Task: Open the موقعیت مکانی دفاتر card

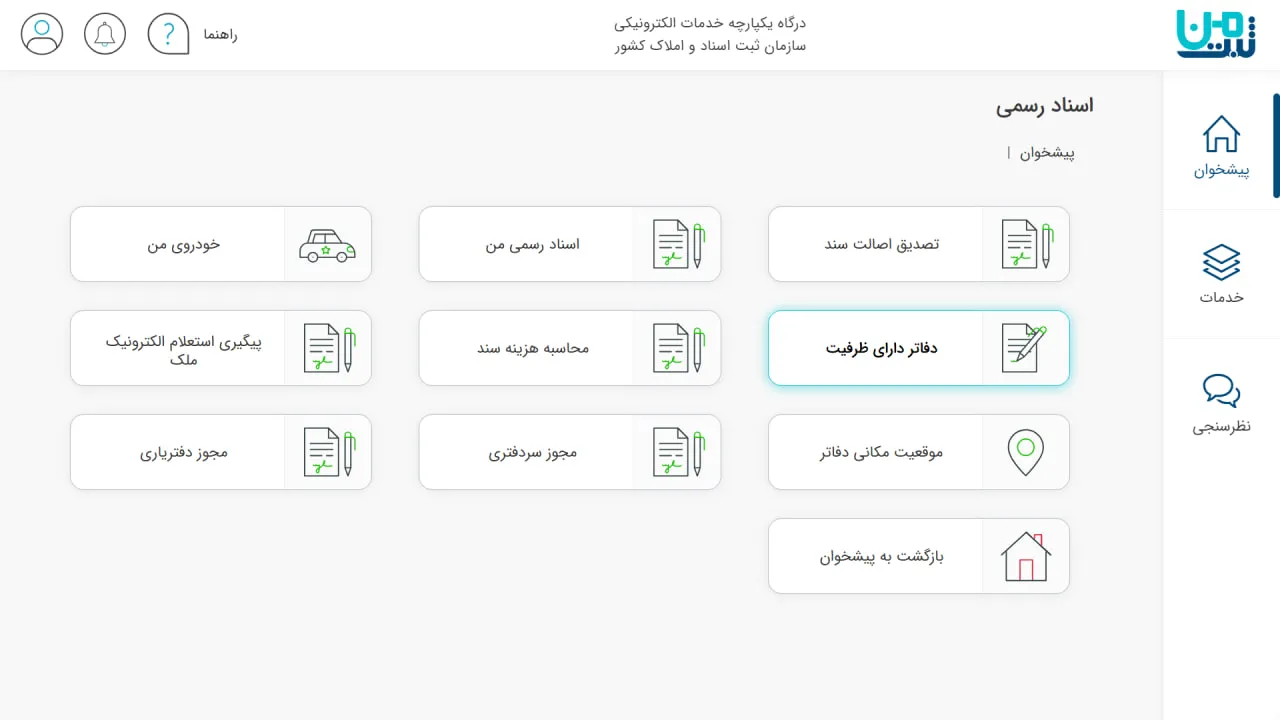Action: coord(919,452)
